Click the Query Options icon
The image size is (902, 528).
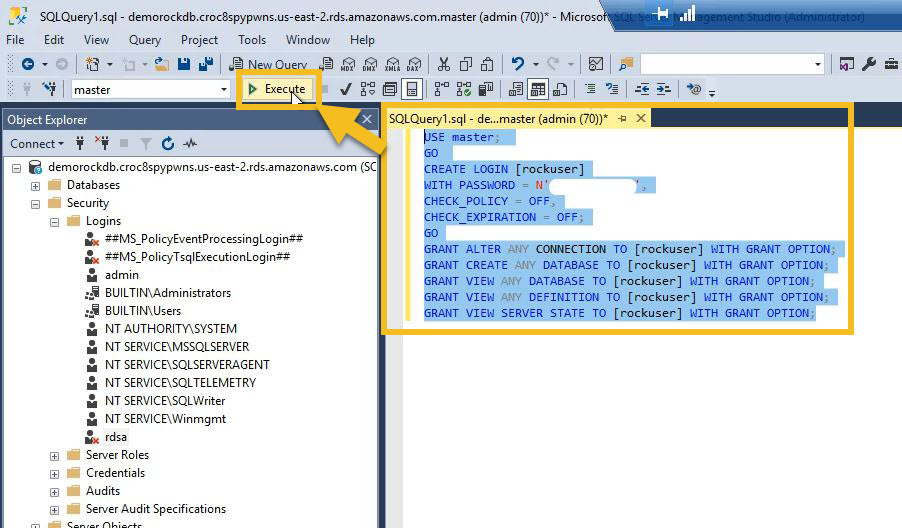pyautogui.click(x=390, y=89)
